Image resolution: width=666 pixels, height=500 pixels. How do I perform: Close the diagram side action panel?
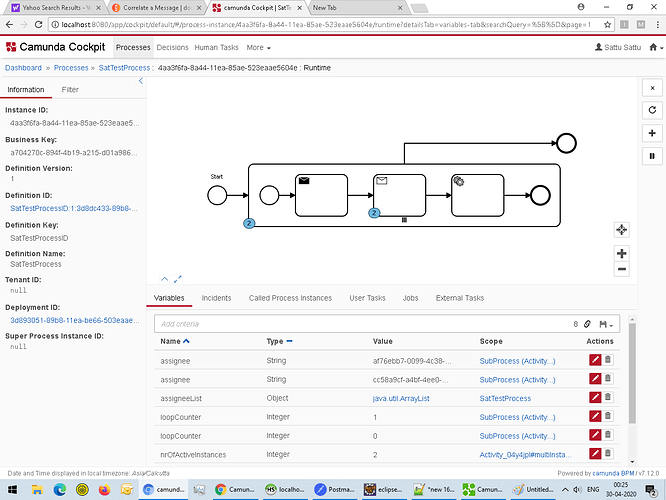(x=652, y=88)
